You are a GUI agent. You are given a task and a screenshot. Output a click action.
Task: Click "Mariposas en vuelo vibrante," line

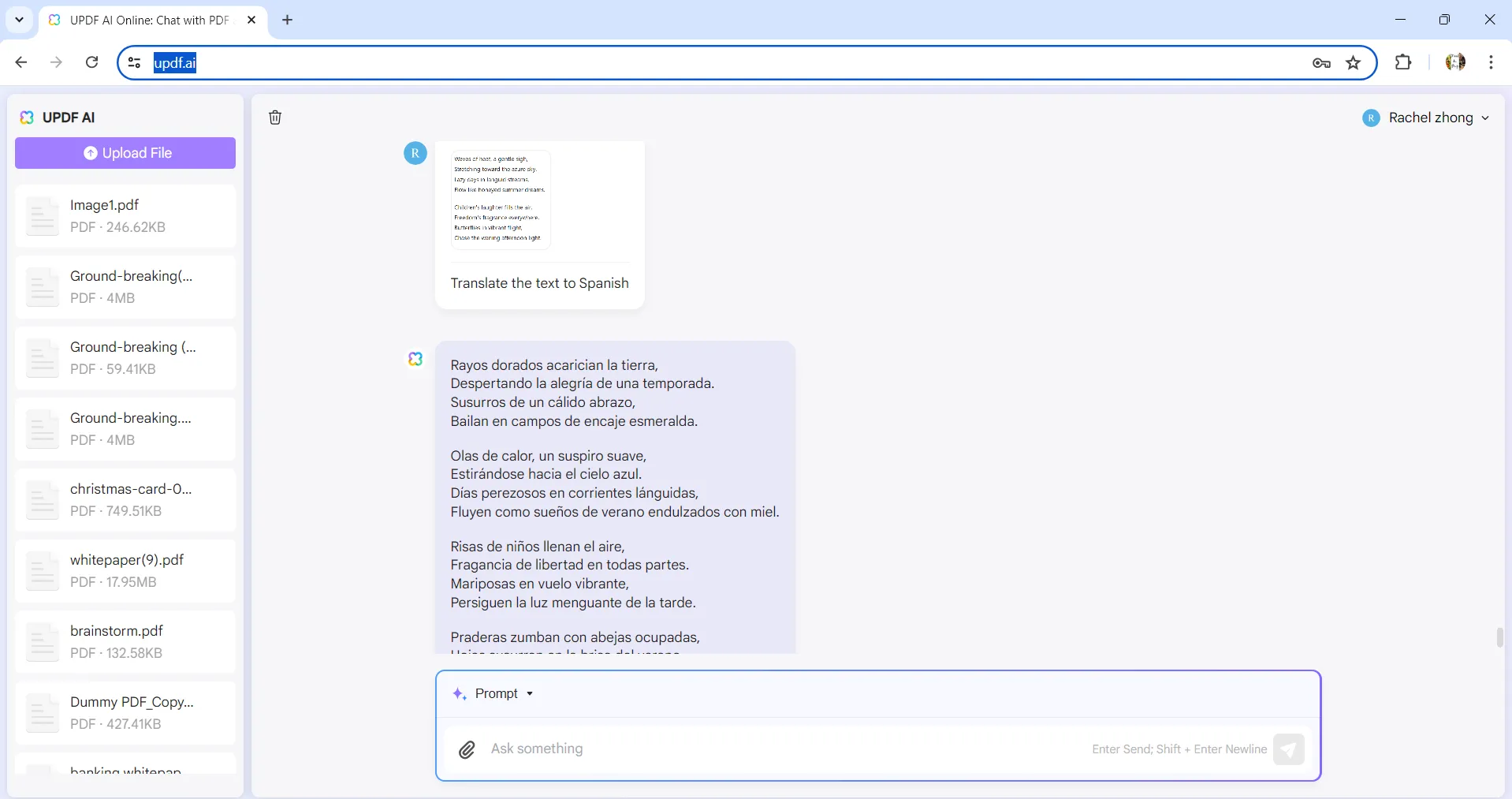[x=540, y=584]
